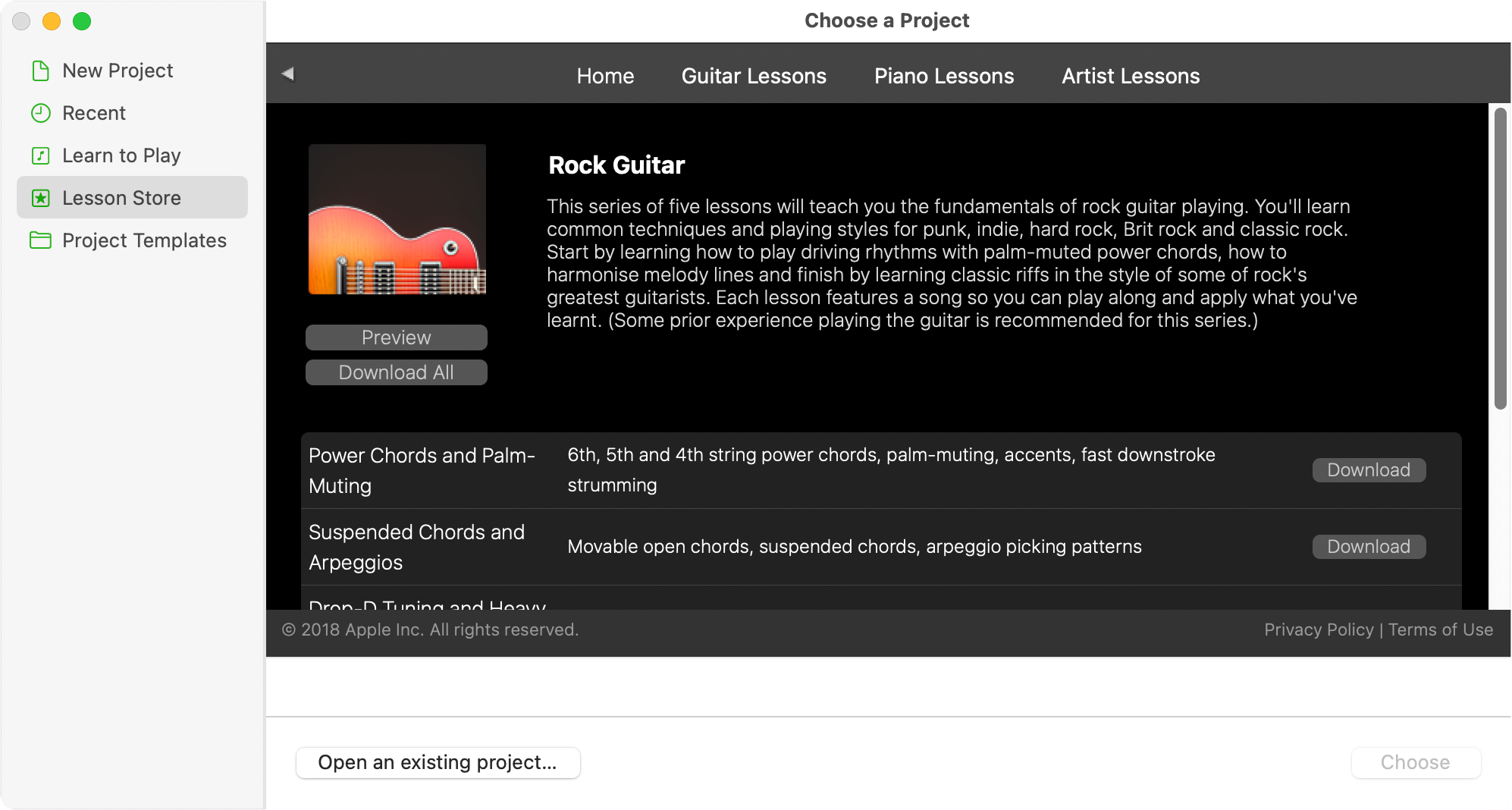
Task: Click the Lesson Store star icon
Action: tap(41, 198)
